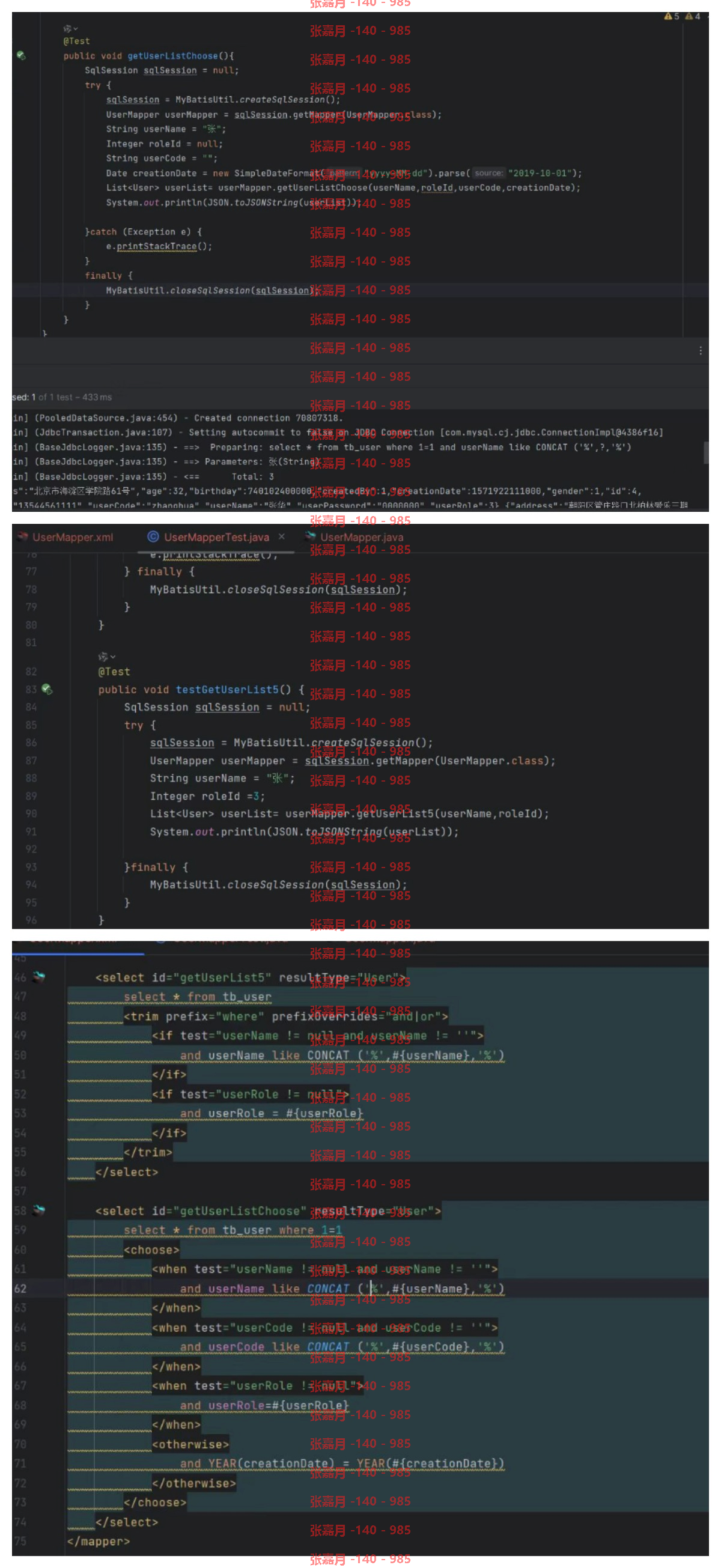Click the opening <choose> tag on line 60
The width and height of the screenshot is (721, 1568).
pos(151,1250)
